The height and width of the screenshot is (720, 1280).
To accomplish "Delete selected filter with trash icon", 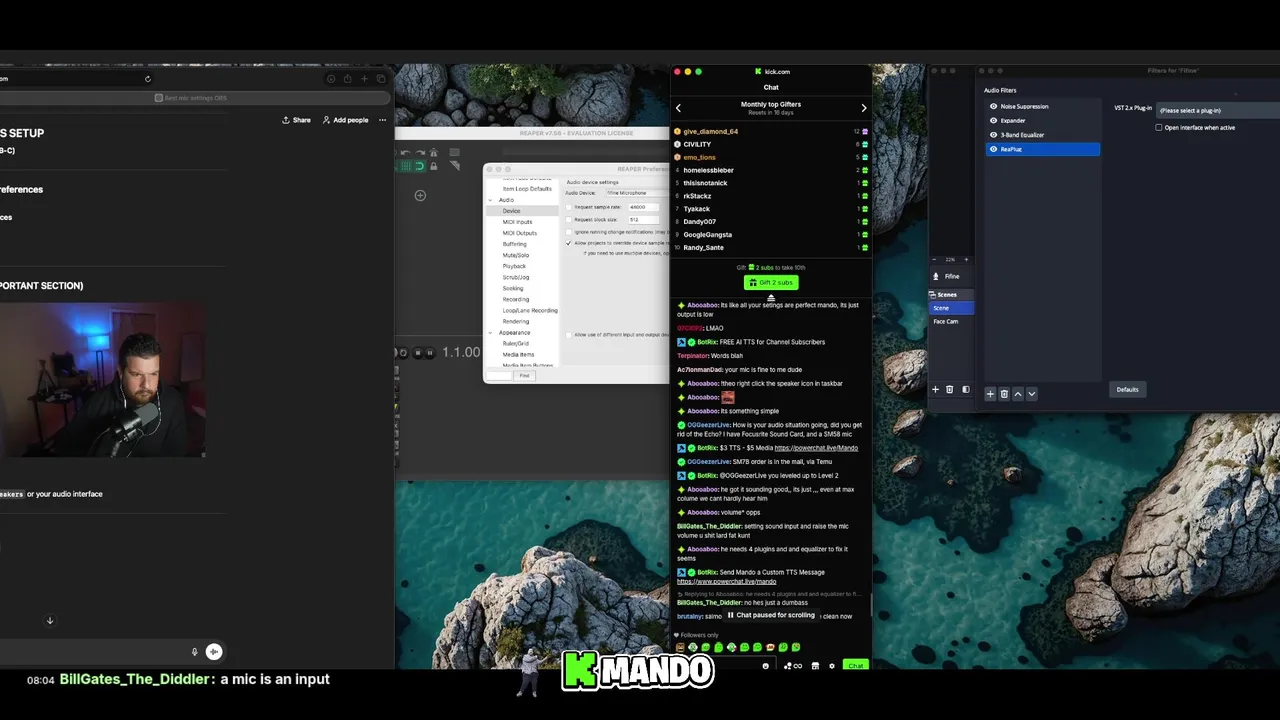I will click(x=1004, y=394).
